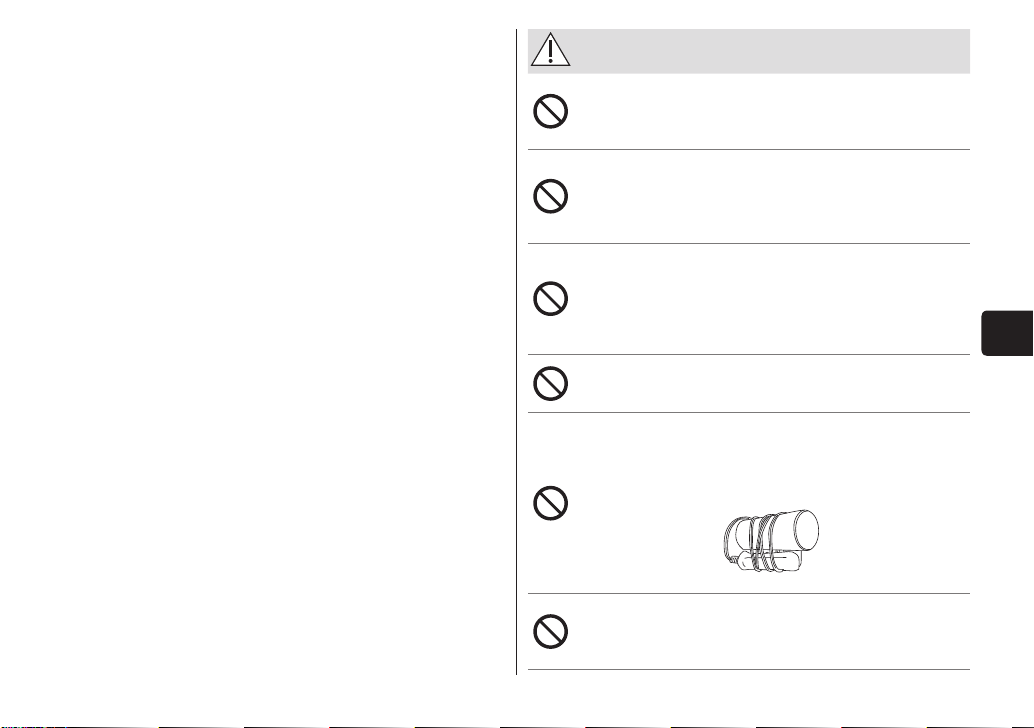Click the vertical divider line left of the warnings
The image size is (1034, 728).
[516, 351]
